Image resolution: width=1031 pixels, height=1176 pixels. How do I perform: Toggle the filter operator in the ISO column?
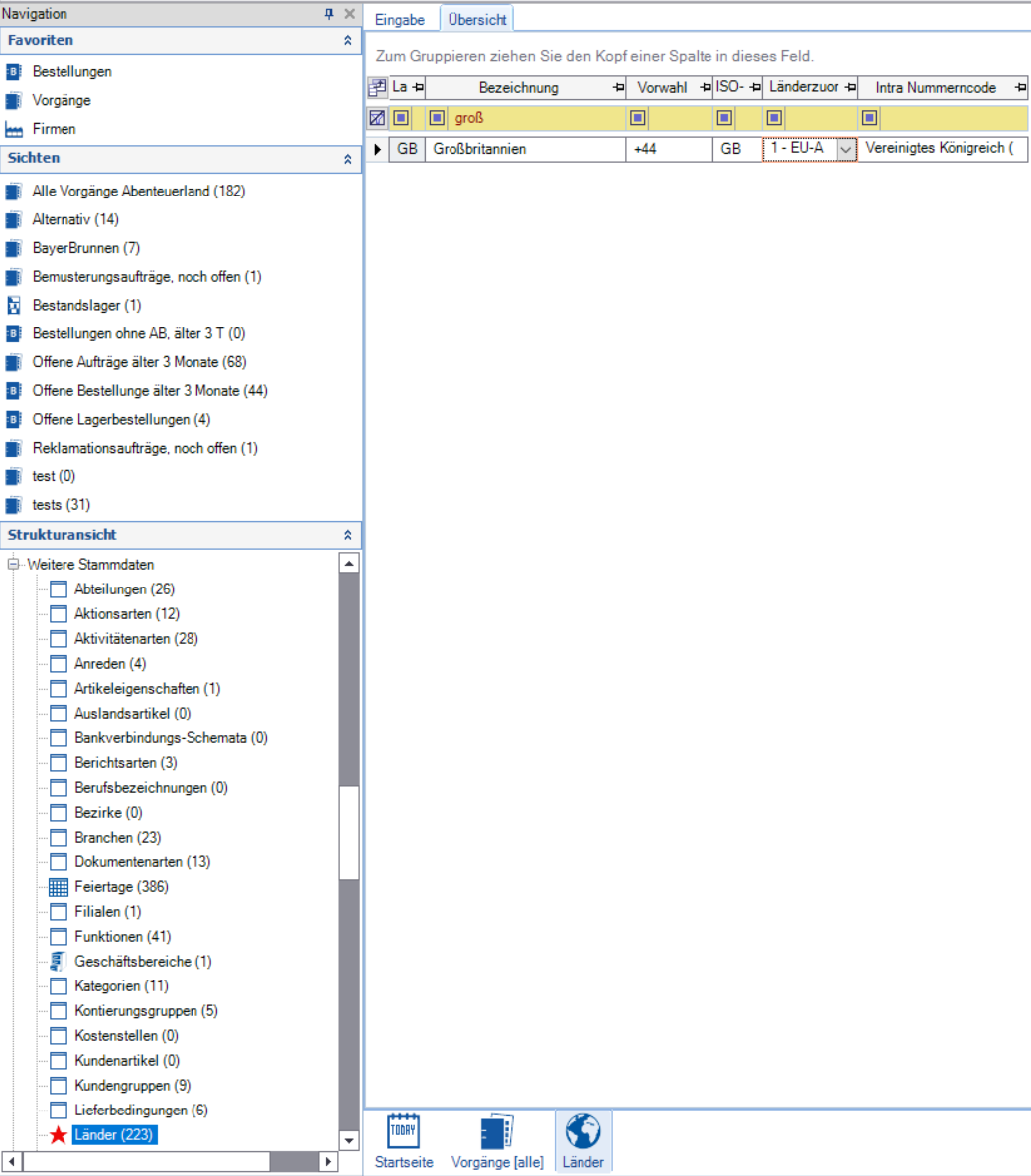click(x=725, y=118)
